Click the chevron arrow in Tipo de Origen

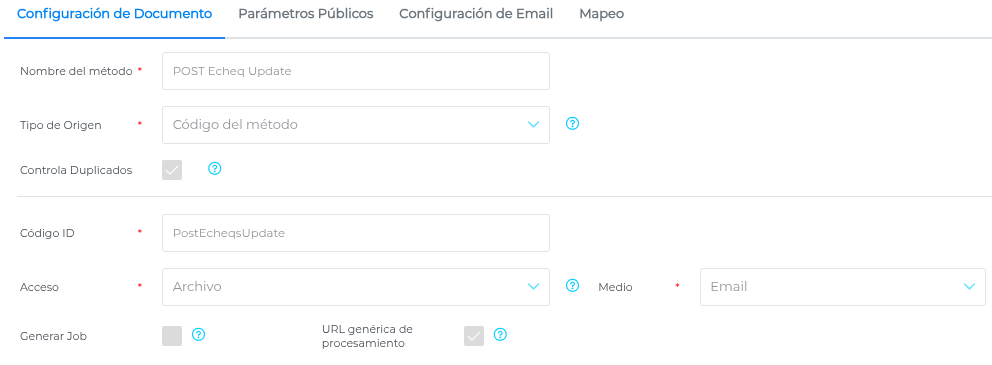[533, 125]
